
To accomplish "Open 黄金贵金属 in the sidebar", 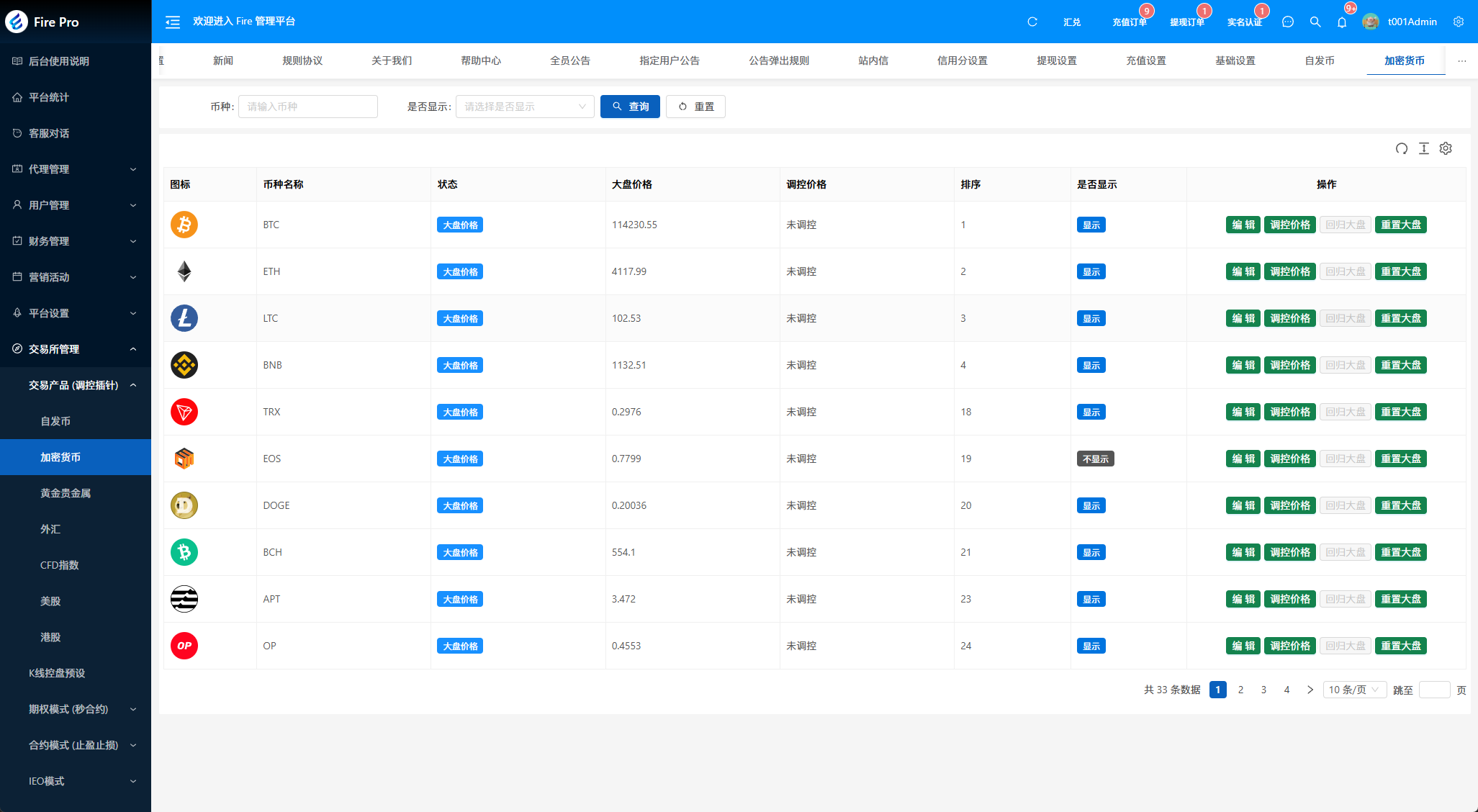I will (x=66, y=493).
